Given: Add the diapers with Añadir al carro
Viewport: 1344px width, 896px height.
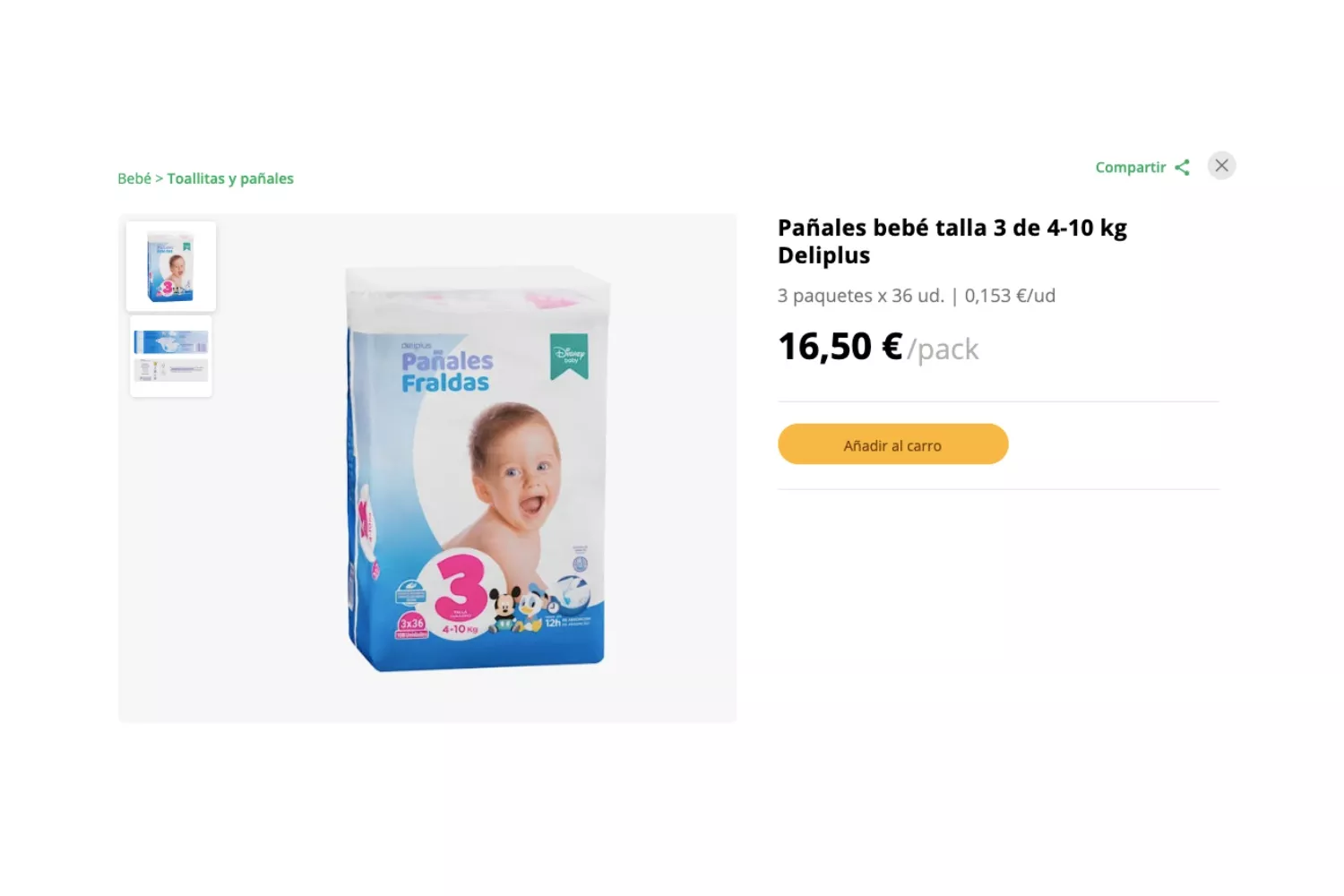Looking at the screenshot, I should tap(892, 444).
